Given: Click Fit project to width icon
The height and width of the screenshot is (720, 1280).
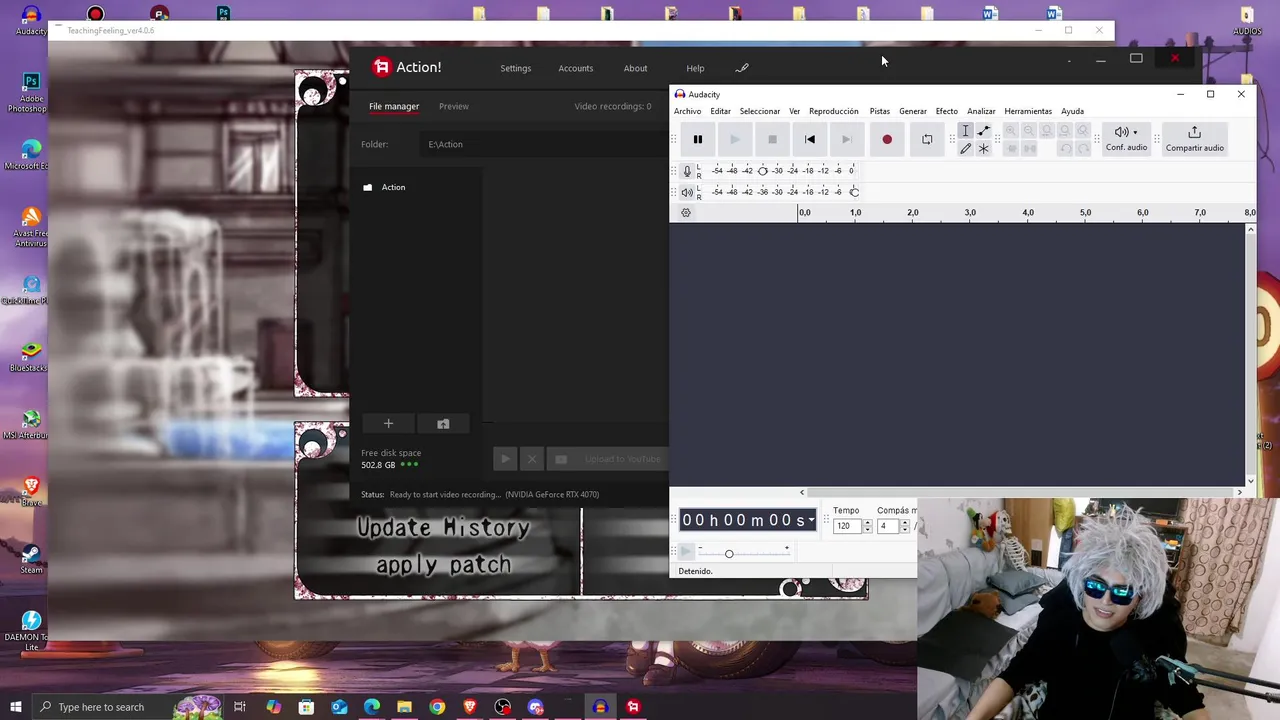Looking at the screenshot, I should (x=1065, y=131).
